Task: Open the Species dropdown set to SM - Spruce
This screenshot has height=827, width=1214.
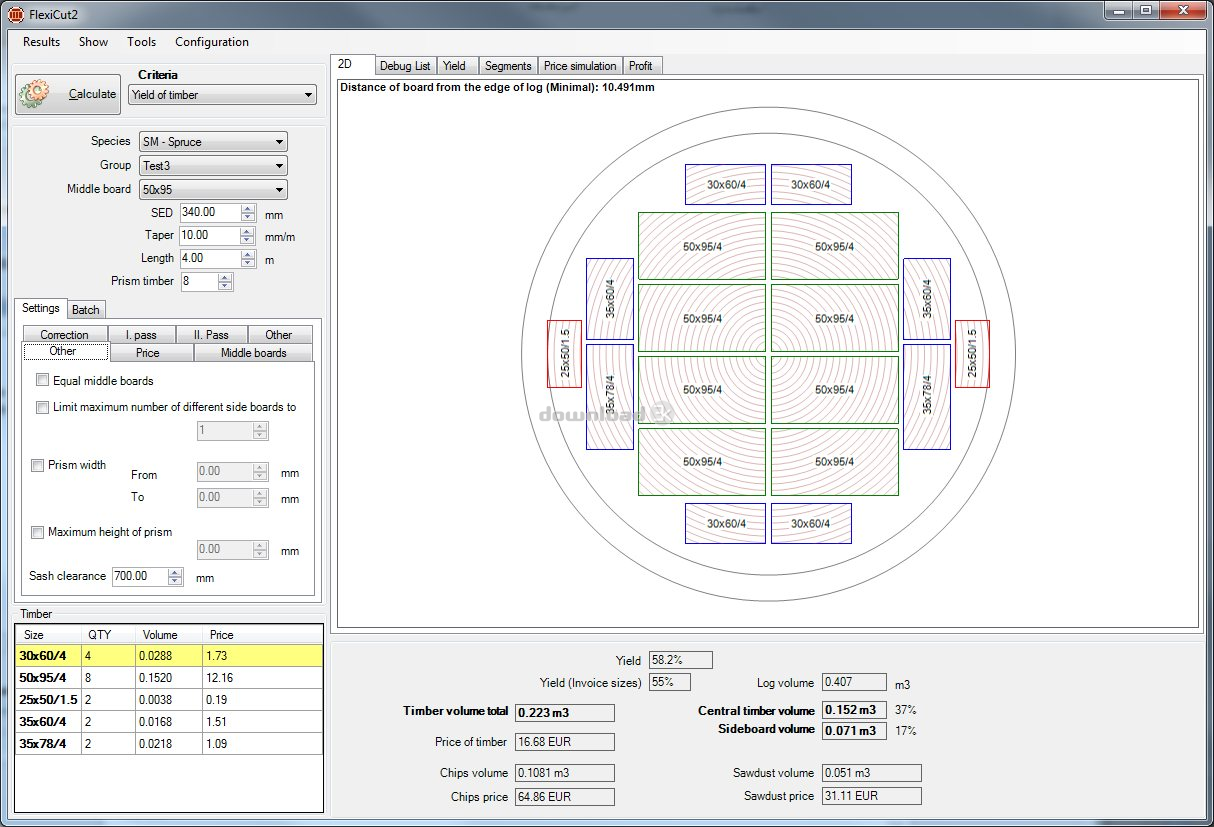Action: (213, 142)
